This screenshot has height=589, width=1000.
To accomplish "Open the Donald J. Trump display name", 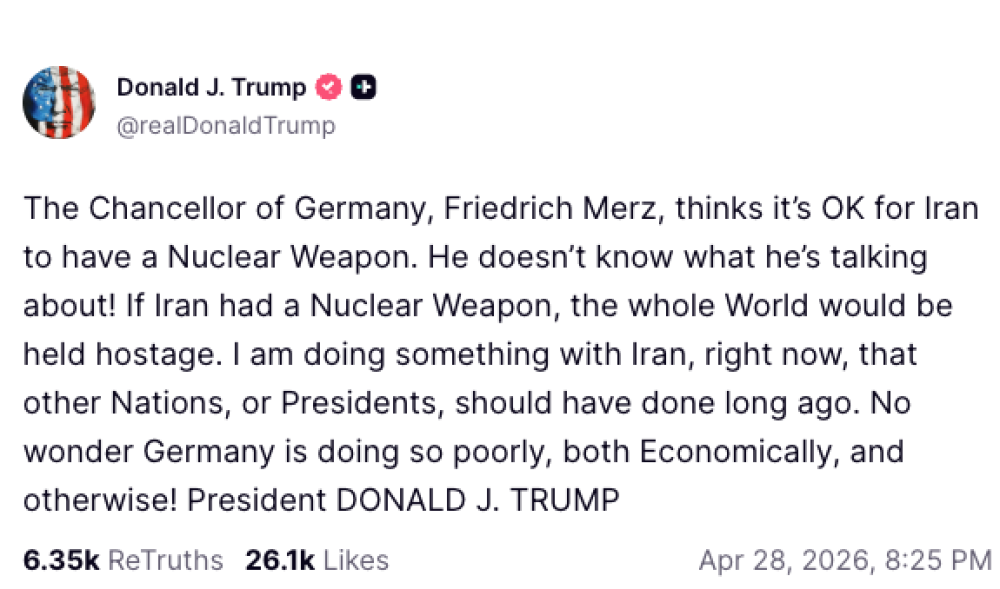I will pos(211,88).
